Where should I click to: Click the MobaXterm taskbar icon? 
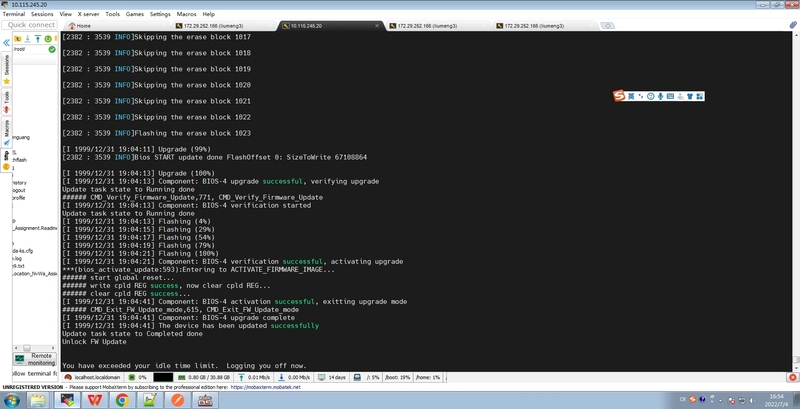pos(67,400)
